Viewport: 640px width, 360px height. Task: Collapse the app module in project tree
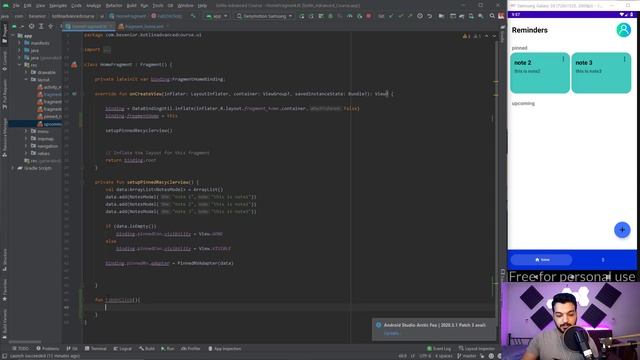13,36
